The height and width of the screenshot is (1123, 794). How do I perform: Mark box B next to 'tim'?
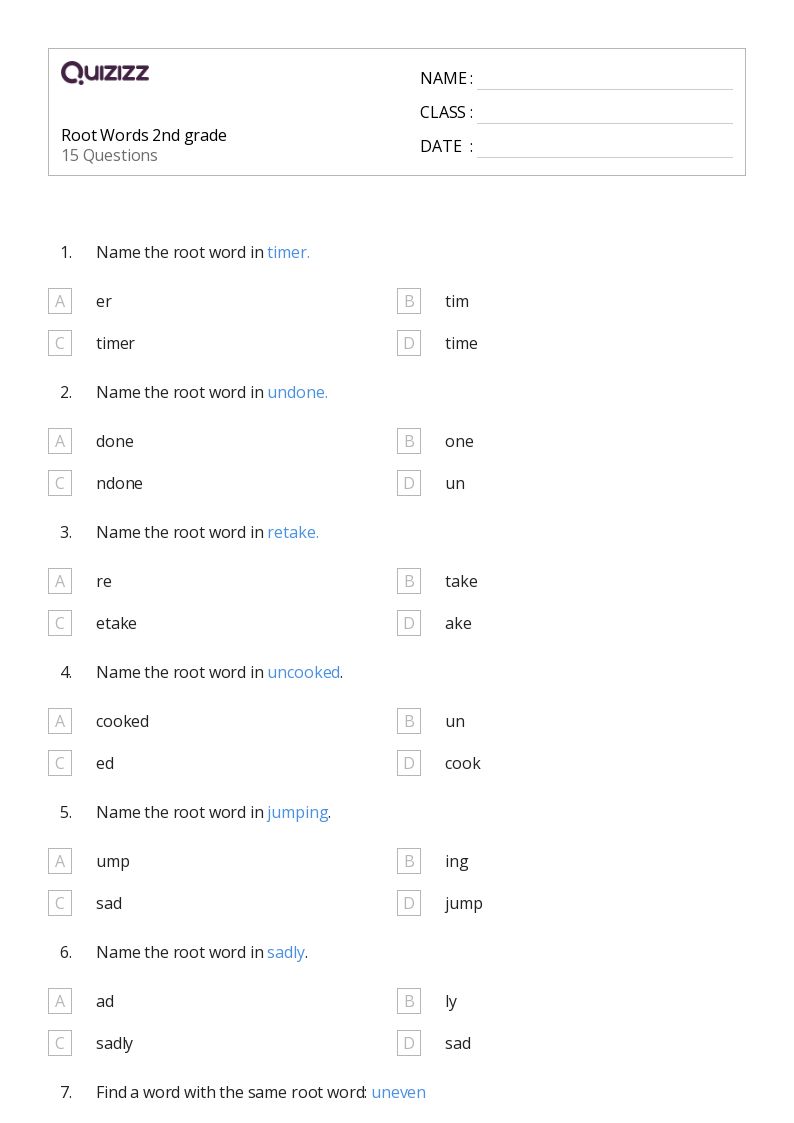pyautogui.click(x=409, y=302)
